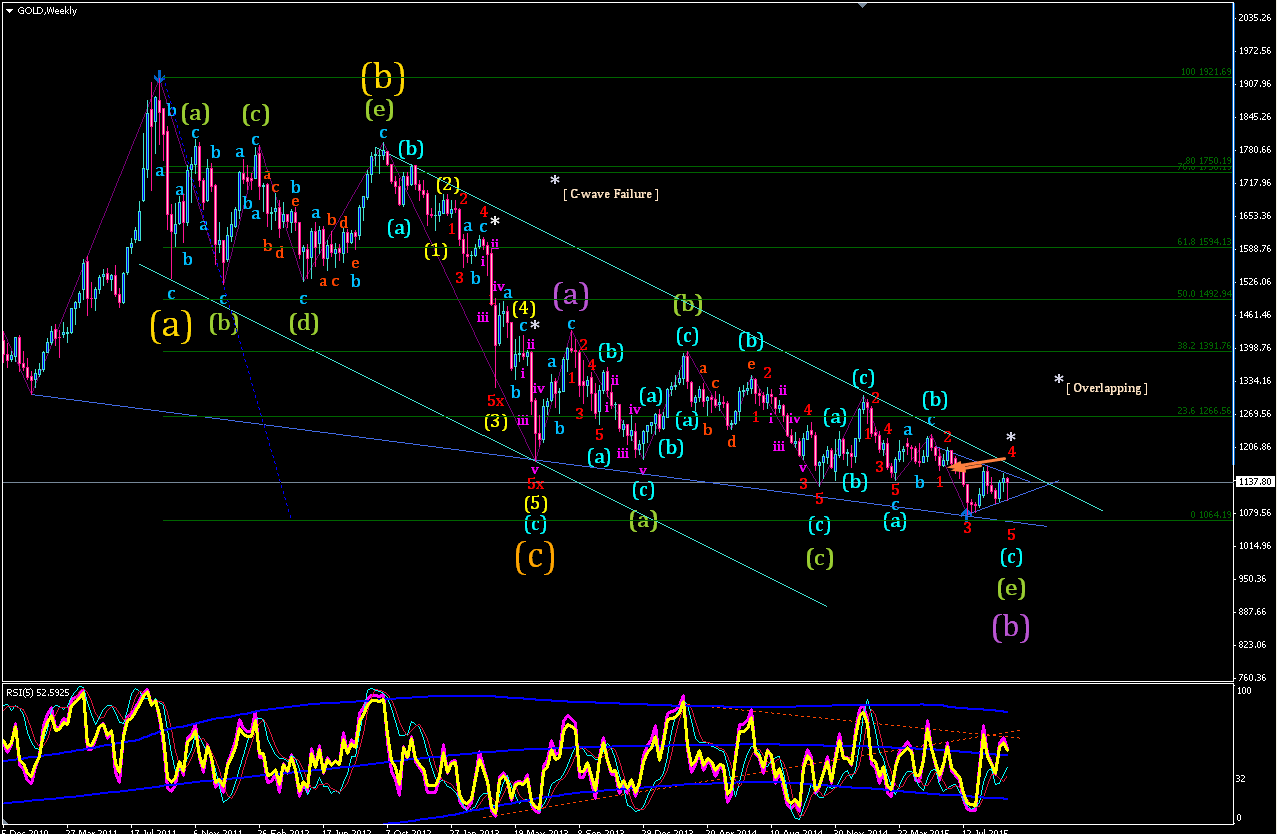The height and width of the screenshot is (834, 1277).
Task: Select the asterisk beside C-wave Failure note
Action: [554, 182]
